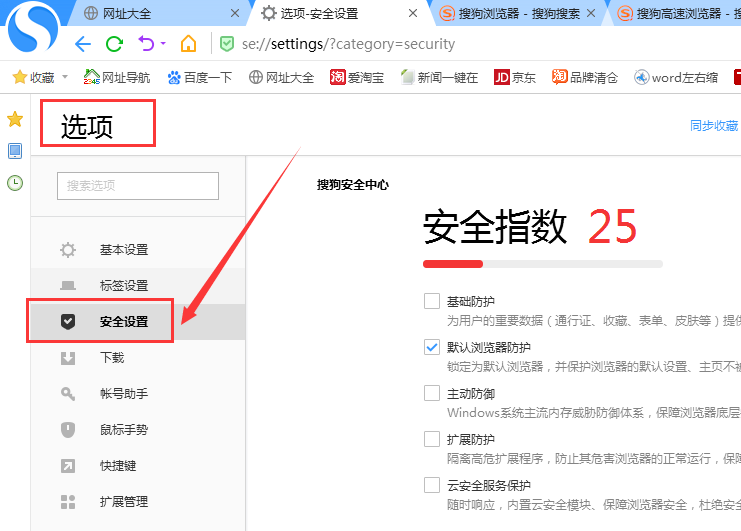Click the Sogou browser logo avatar
The height and width of the screenshot is (531, 741).
pyautogui.click(x=32, y=27)
